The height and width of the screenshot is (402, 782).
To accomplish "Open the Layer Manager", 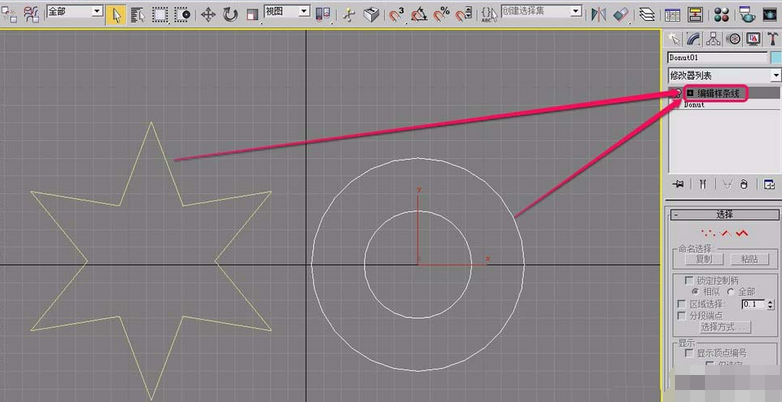I will [x=647, y=15].
